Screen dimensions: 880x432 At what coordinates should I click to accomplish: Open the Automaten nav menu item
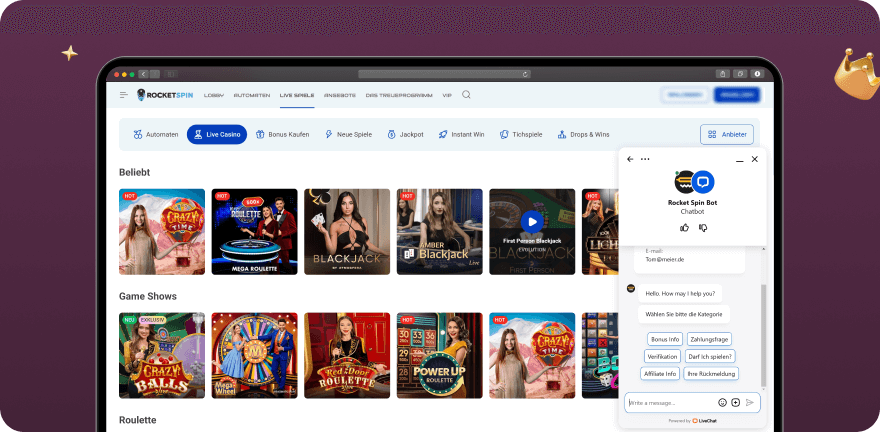(x=251, y=95)
